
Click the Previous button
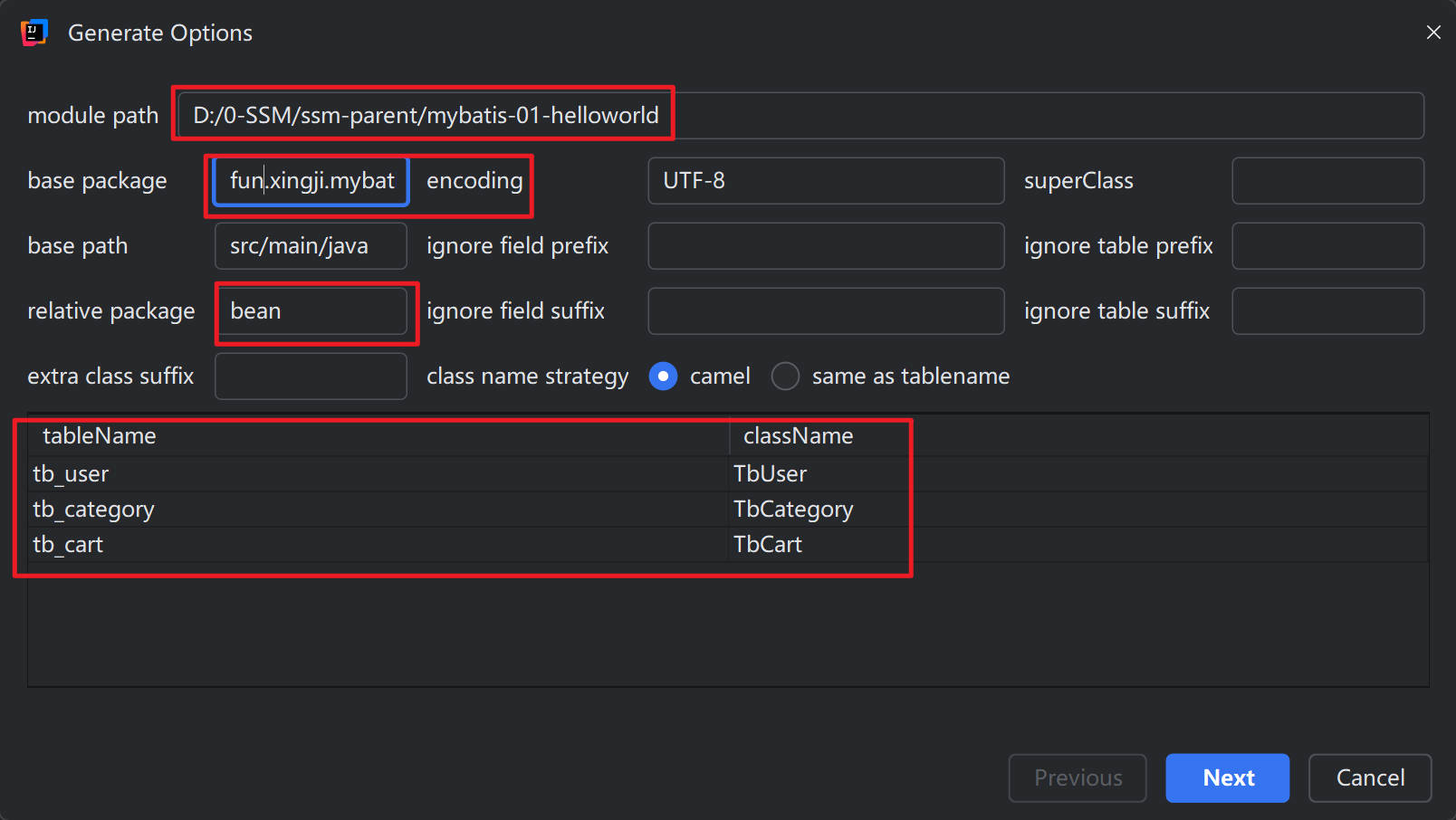click(1078, 777)
